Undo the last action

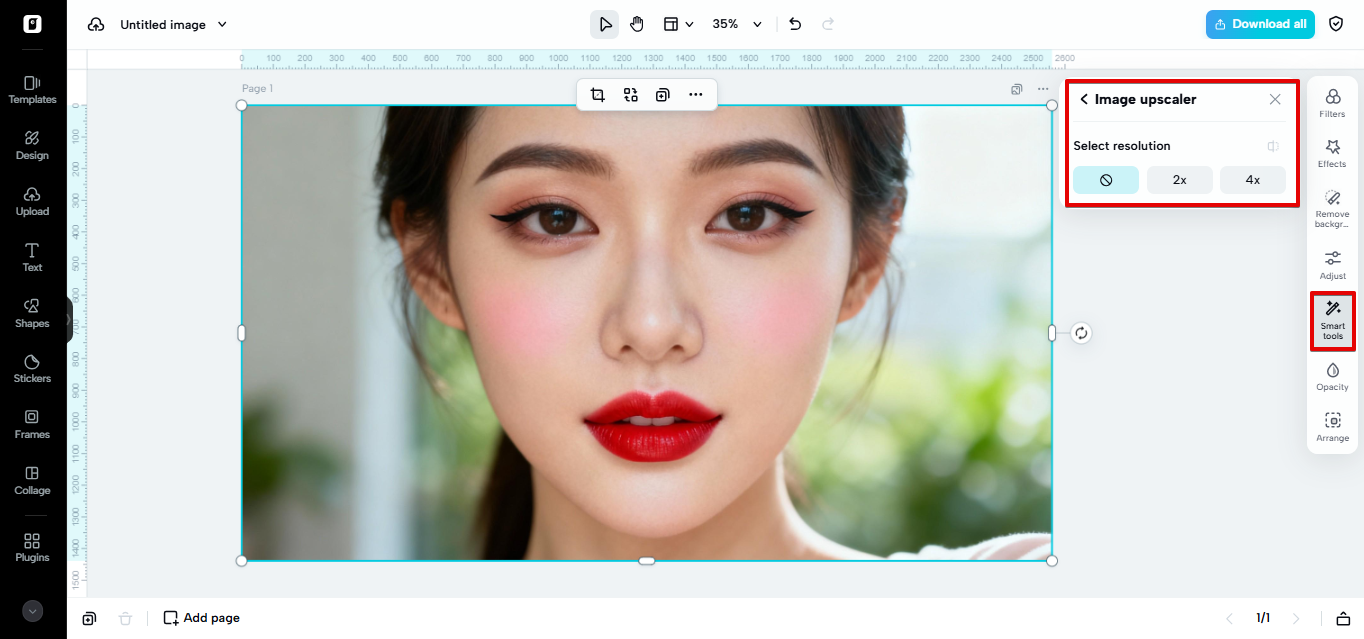pyautogui.click(x=795, y=24)
